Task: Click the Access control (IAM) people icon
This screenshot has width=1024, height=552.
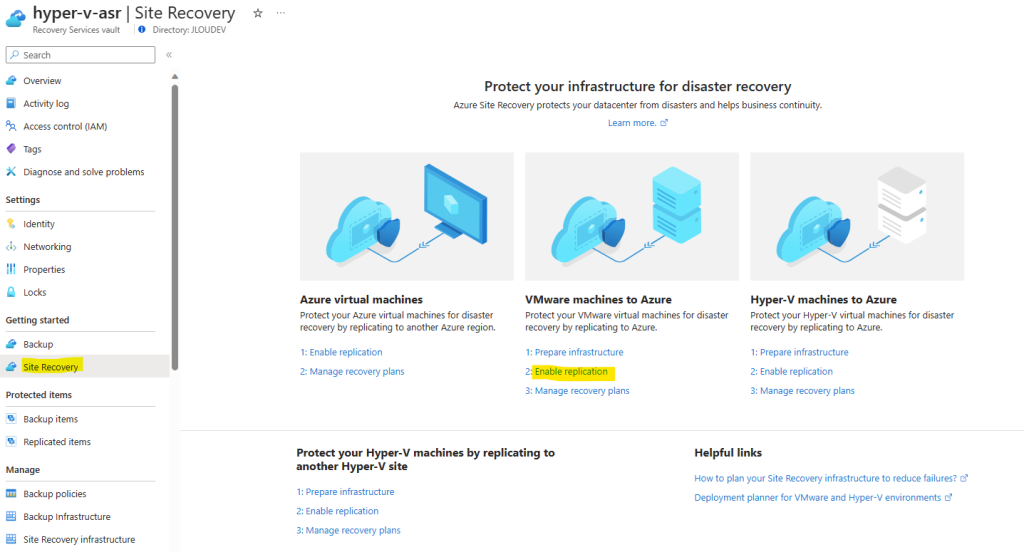Action: coord(11,126)
